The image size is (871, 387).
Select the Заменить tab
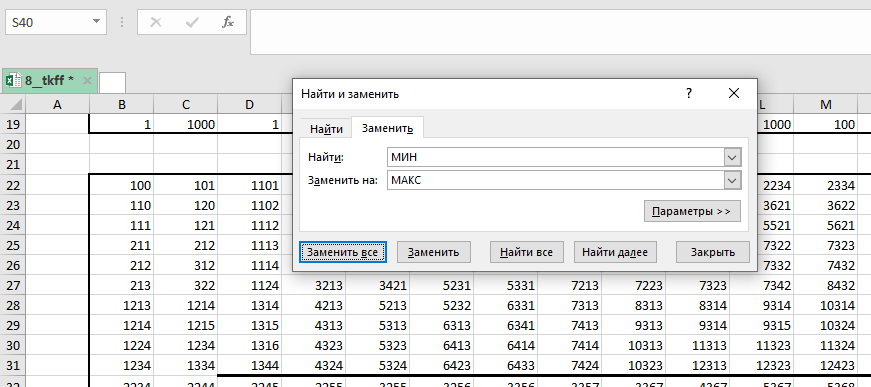coord(387,128)
